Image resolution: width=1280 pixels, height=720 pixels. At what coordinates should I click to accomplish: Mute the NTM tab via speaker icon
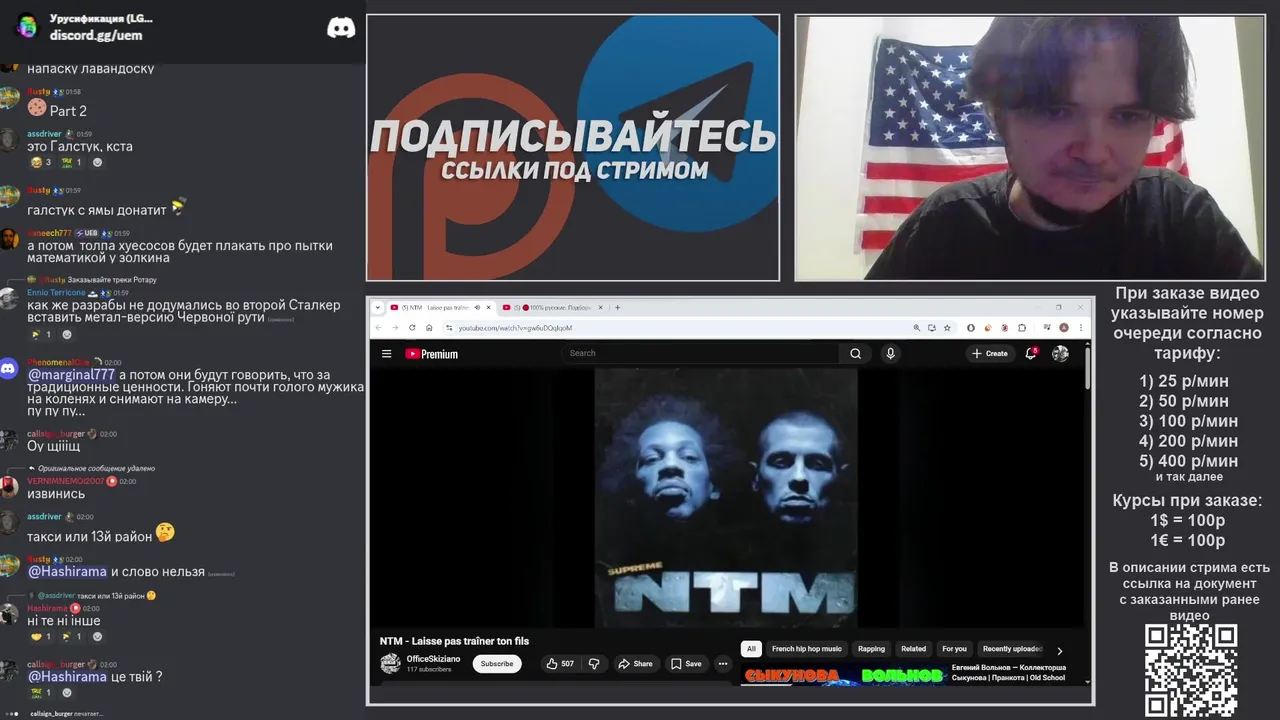tap(477, 307)
